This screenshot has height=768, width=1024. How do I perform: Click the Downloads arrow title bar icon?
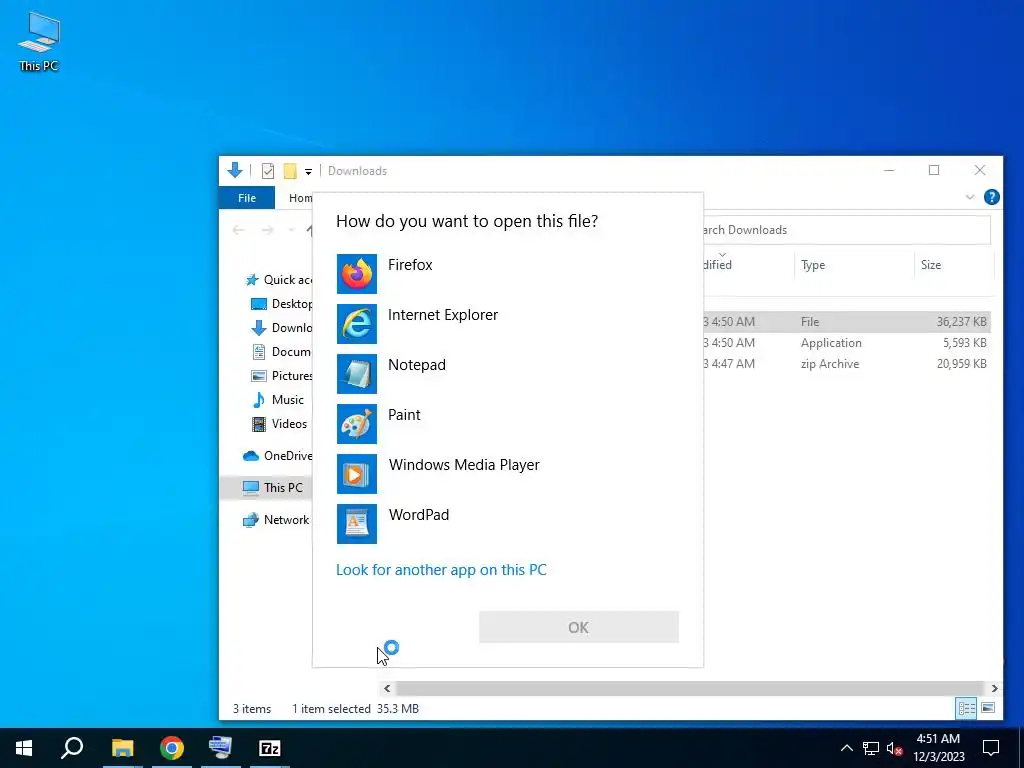pyautogui.click(x=235, y=170)
